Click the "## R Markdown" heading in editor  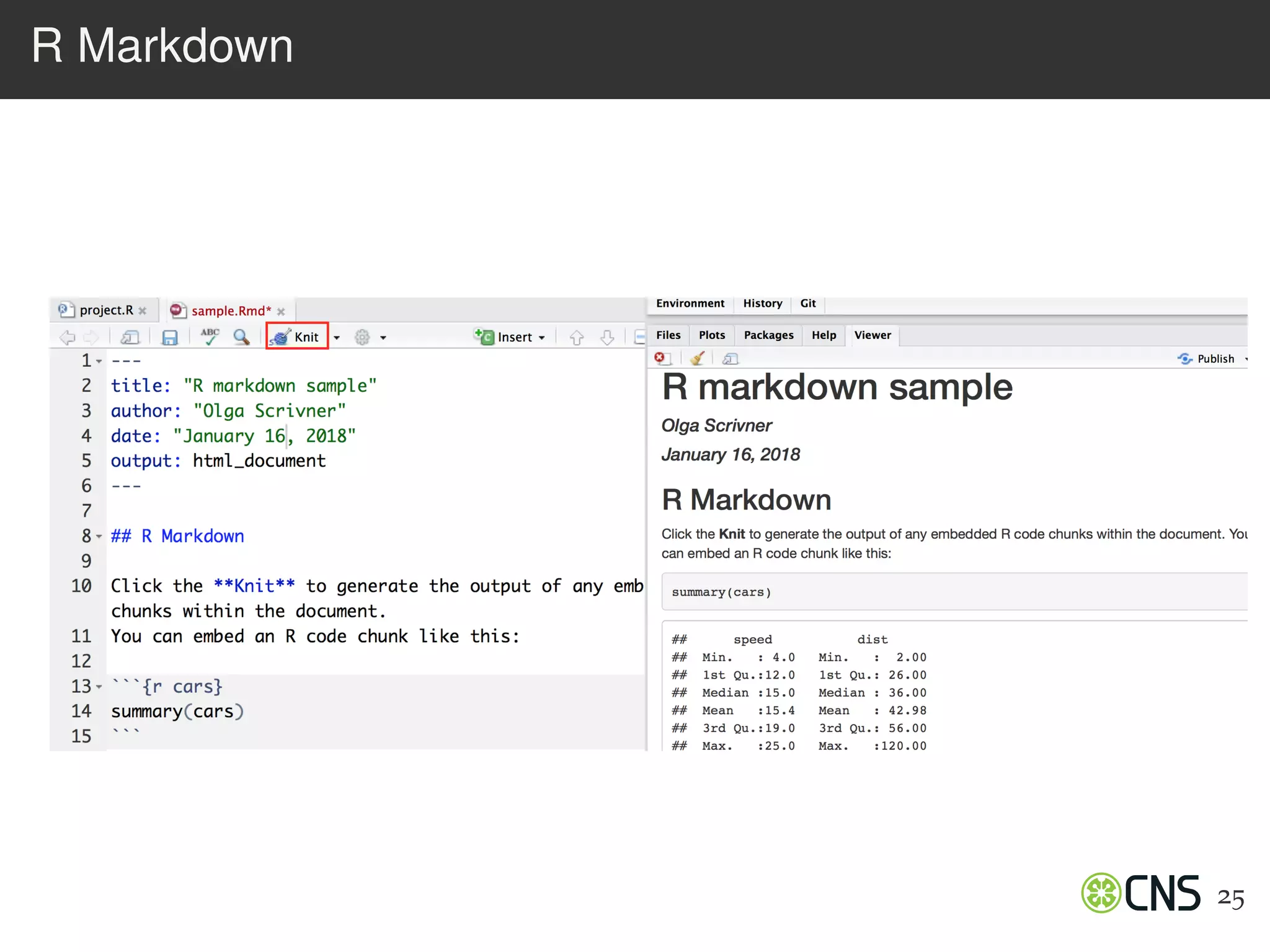tap(177, 536)
